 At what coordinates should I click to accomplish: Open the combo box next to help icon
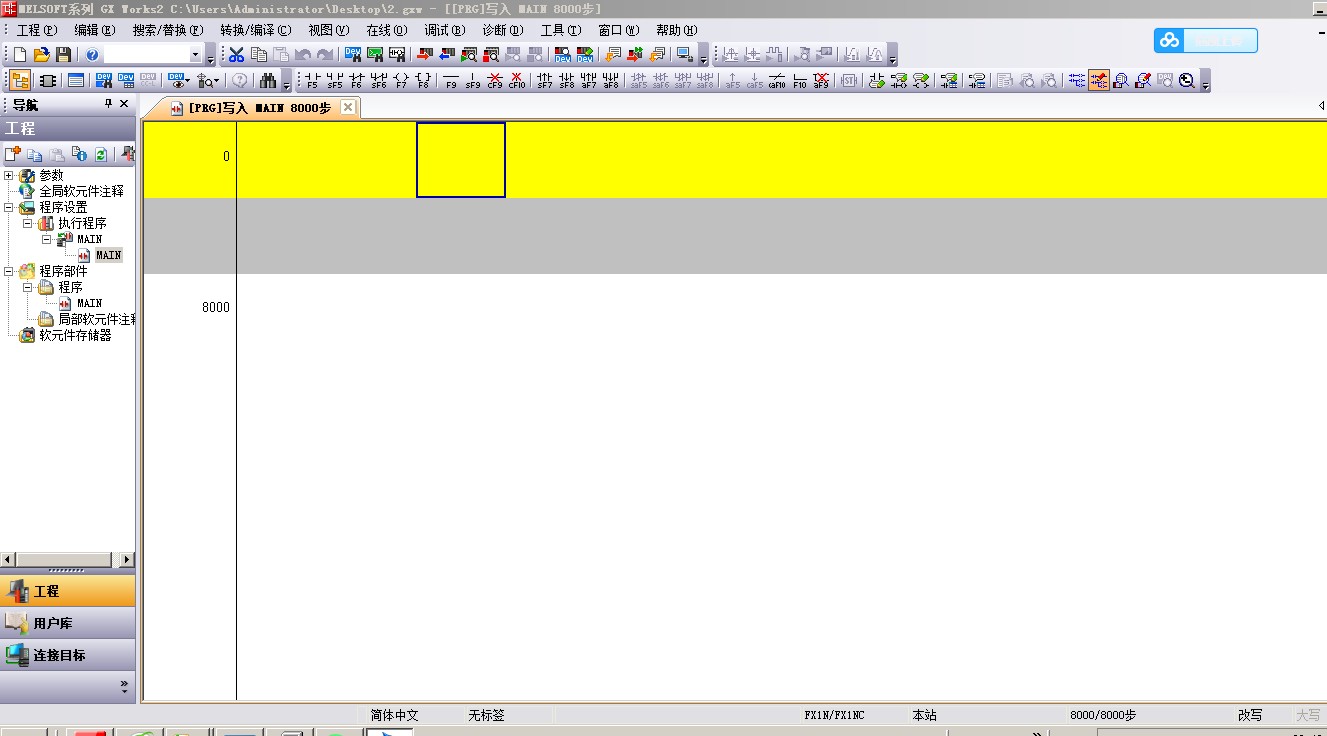pos(196,55)
